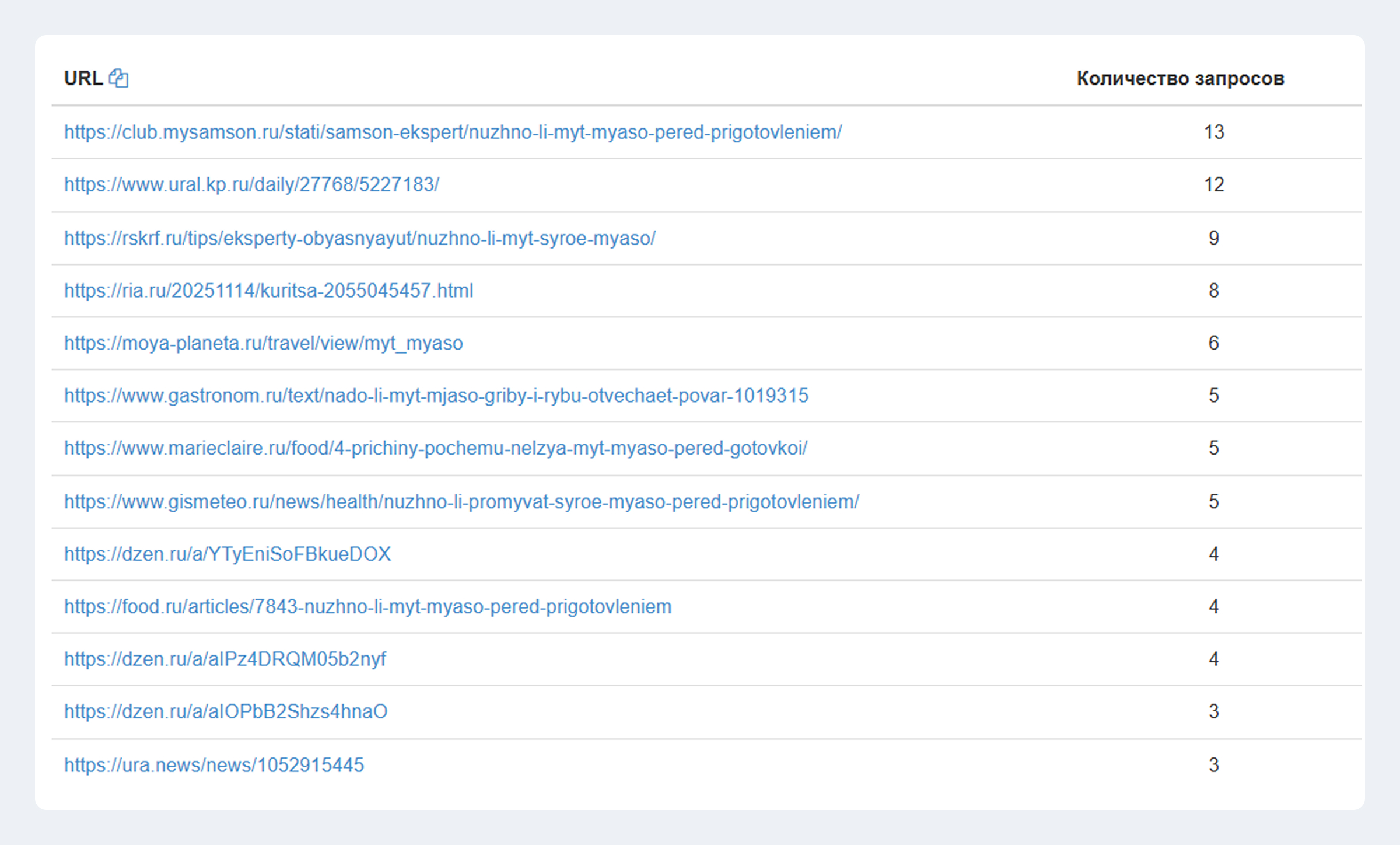Follow the rskrf.ru tips link
The height and width of the screenshot is (845, 1400).
(360, 238)
